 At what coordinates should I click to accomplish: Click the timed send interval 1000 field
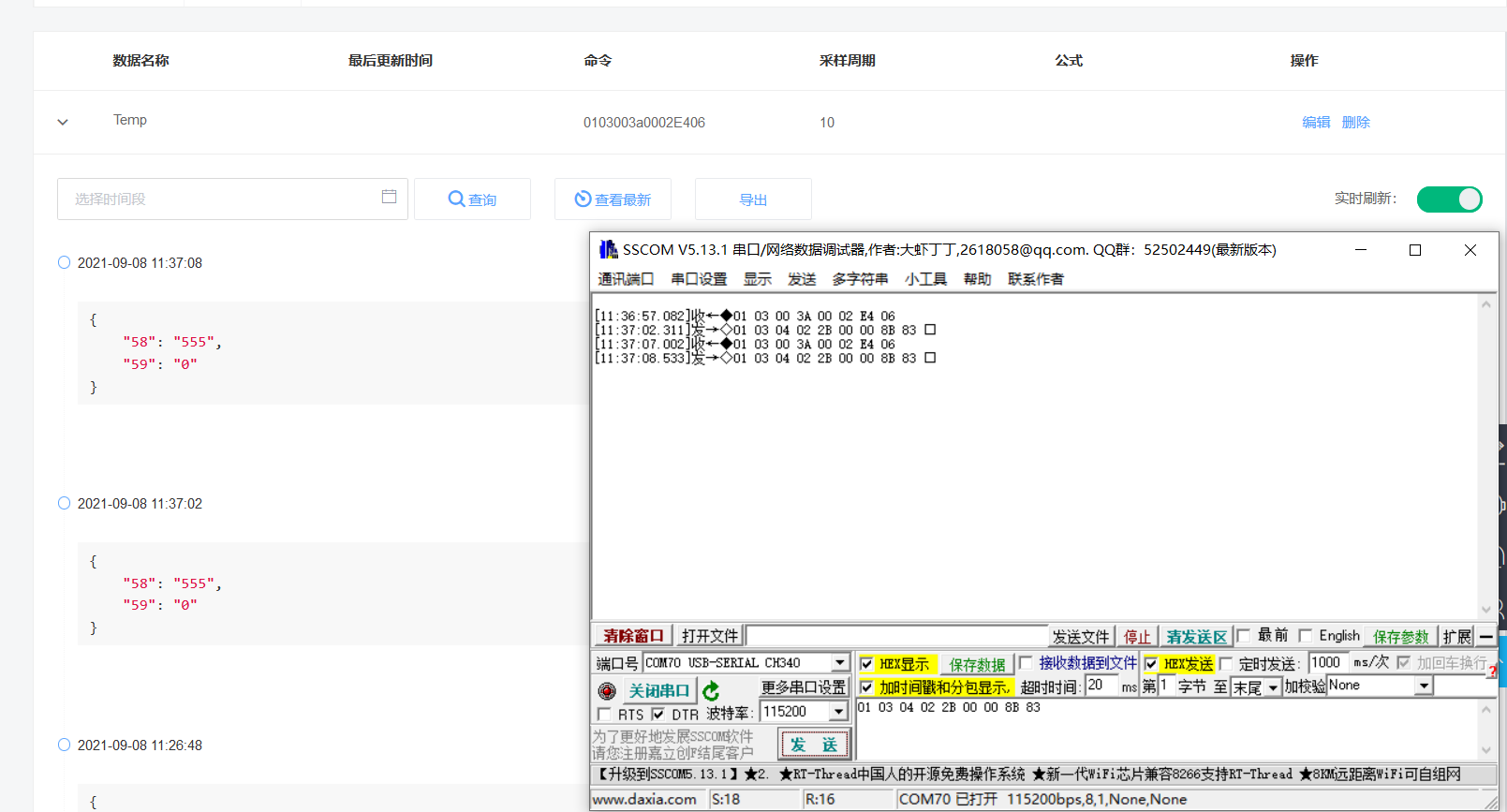click(1328, 663)
